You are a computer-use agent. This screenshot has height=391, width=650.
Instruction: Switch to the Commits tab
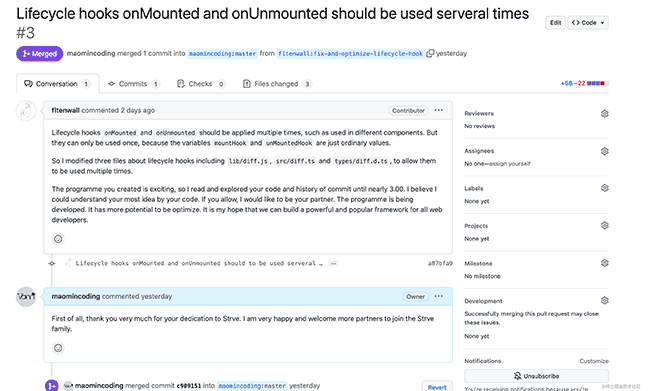click(x=133, y=84)
